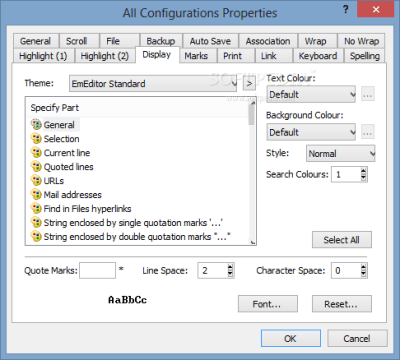Click the Quote Marks input field
This screenshot has width=400, height=360.
[x=97, y=270]
